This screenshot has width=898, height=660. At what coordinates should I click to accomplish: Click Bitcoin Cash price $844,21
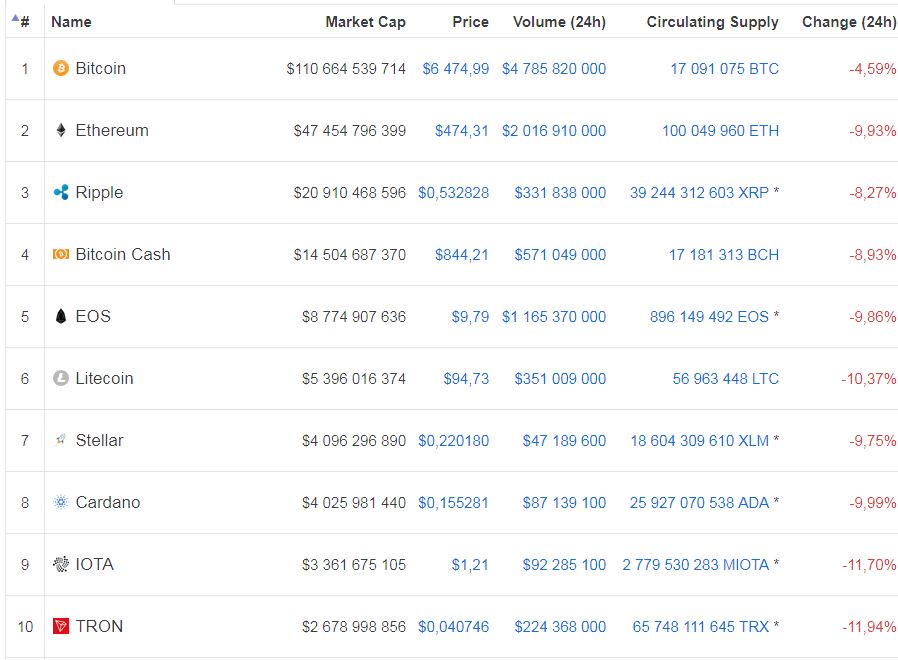pos(462,255)
